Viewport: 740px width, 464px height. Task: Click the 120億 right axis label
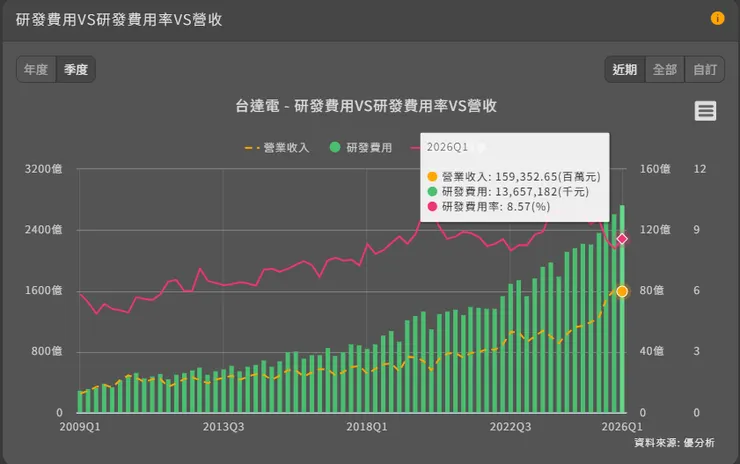pyautogui.click(x=655, y=230)
